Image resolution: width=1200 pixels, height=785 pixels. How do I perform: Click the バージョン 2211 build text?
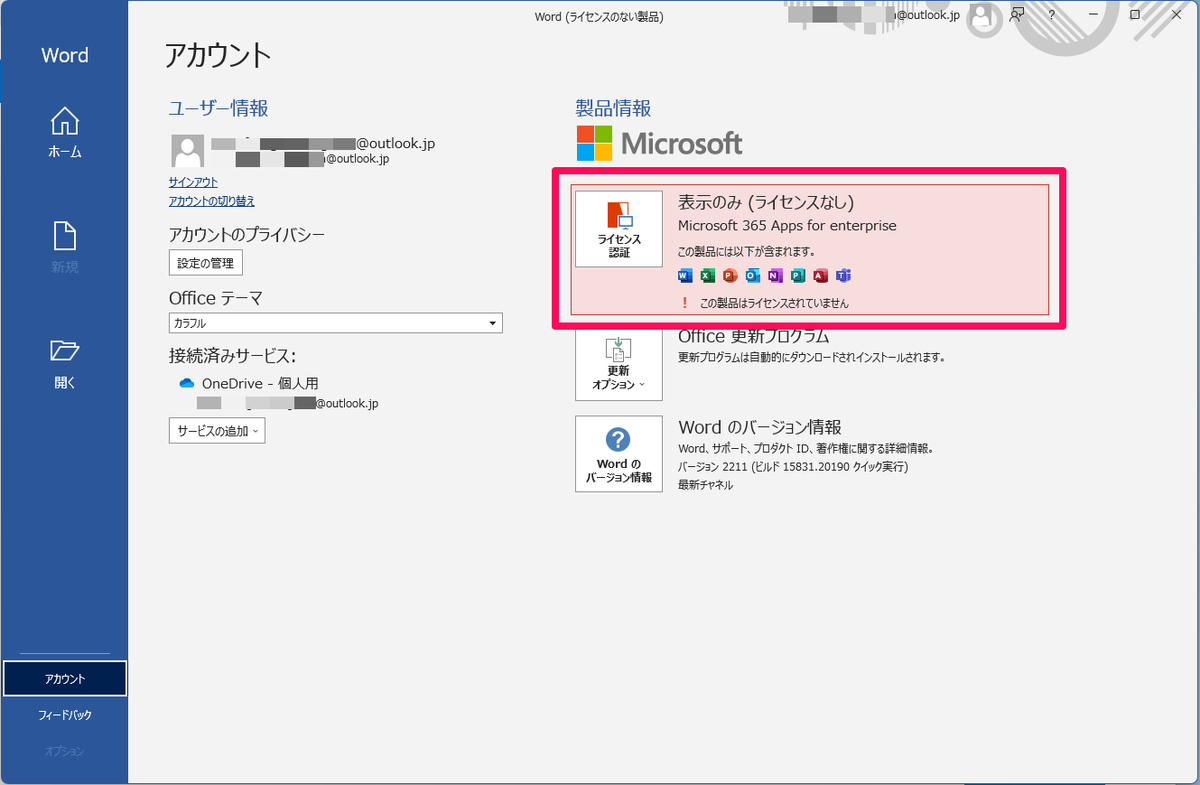point(793,467)
